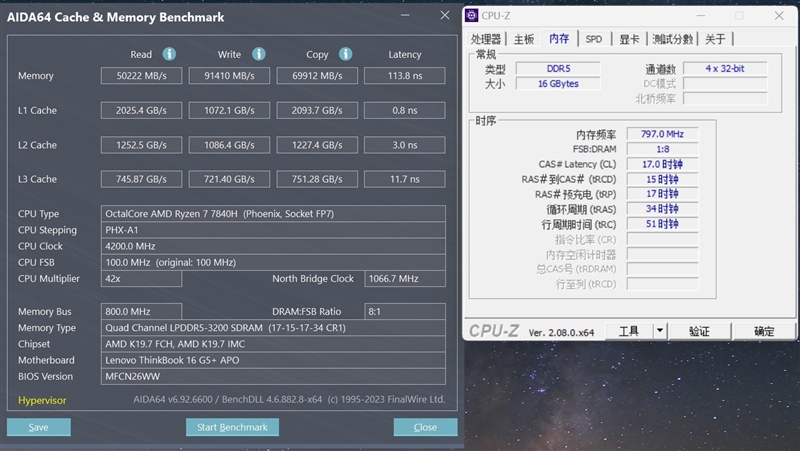Image resolution: width=800 pixels, height=451 pixels.
Task: Click L2 Cache latency 3.0 ns
Action: [x=405, y=145]
